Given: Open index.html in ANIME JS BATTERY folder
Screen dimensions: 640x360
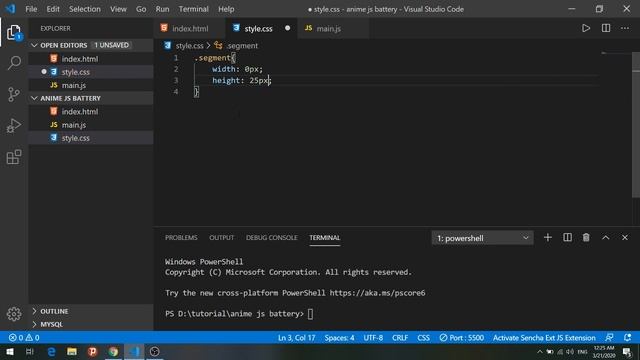Looking at the screenshot, I should pyautogui.click(x=91, y=111).
